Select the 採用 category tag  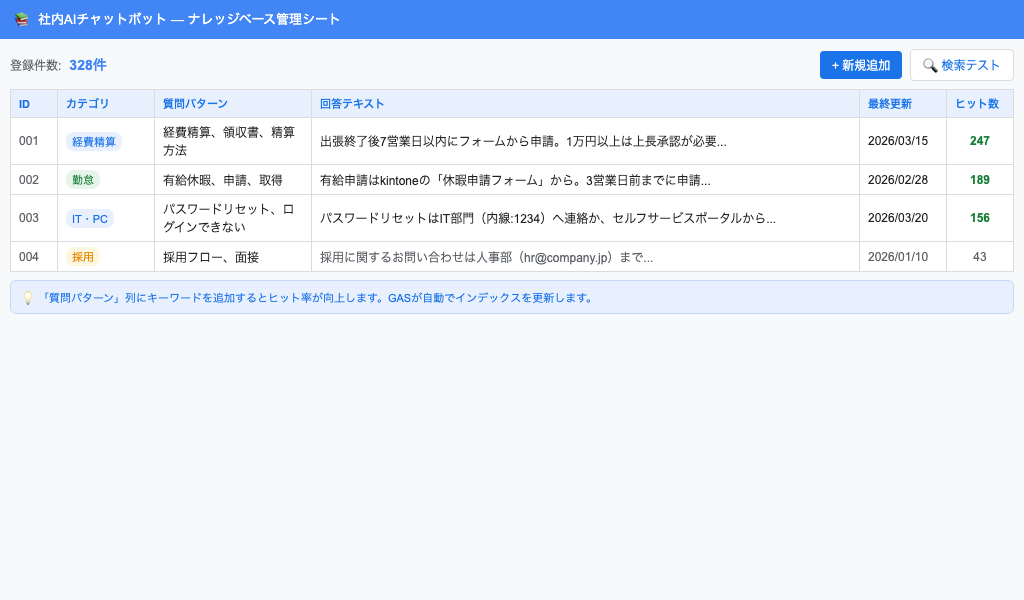pyautogui.click(x=83, y=257)
